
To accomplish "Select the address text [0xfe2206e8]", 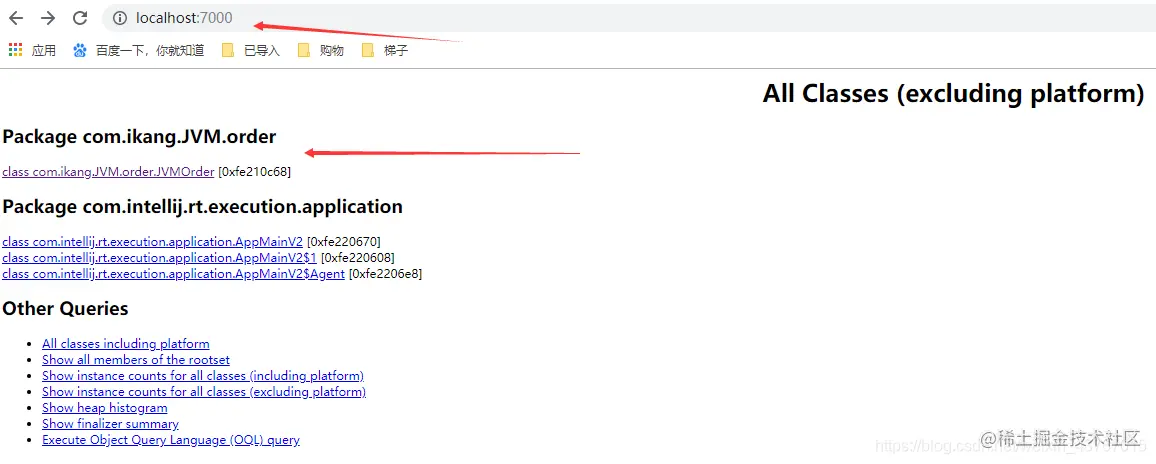I will pyautogui.click(x=385, y=274).
